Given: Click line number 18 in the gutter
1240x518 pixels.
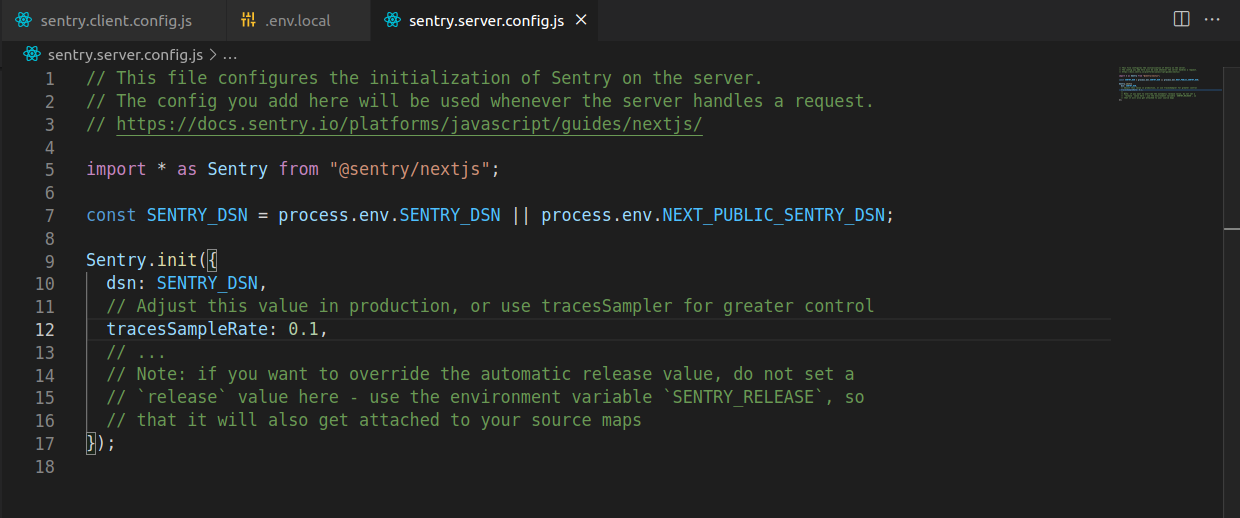Looking at the screenshot, I should (45, 466).
